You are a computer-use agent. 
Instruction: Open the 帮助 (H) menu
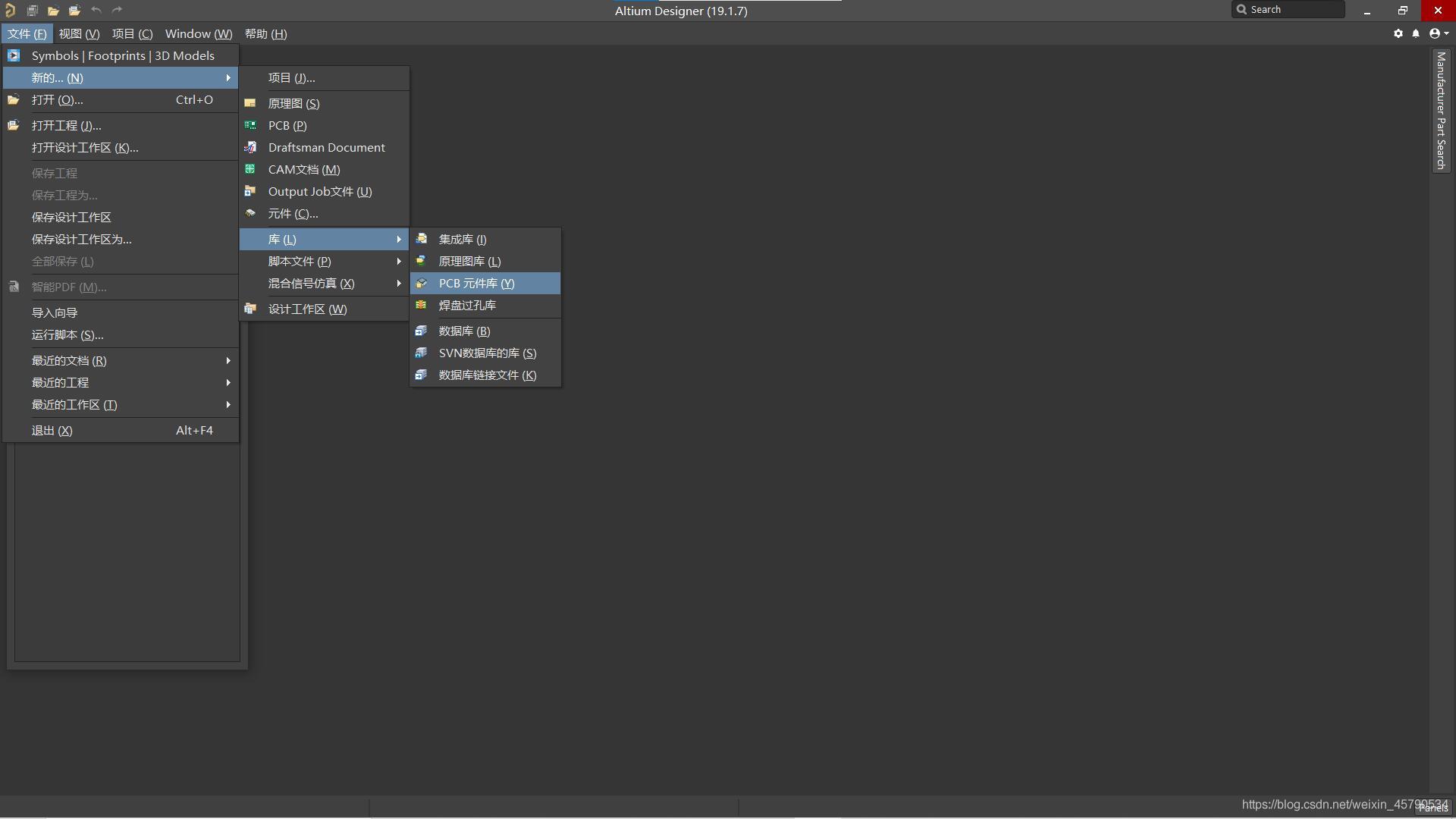click(x=266, y=33)
